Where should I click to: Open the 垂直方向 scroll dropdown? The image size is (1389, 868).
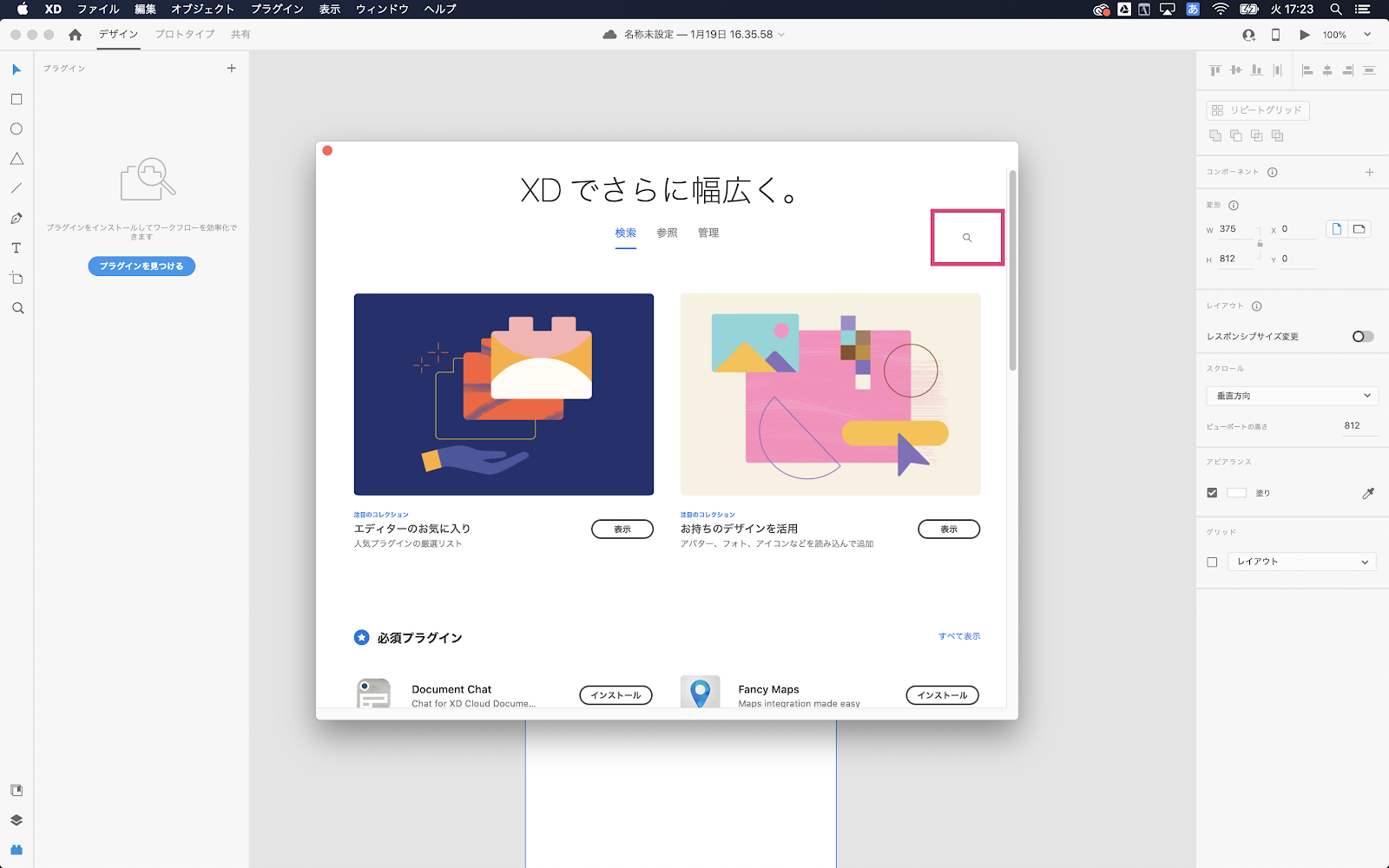1292,396
